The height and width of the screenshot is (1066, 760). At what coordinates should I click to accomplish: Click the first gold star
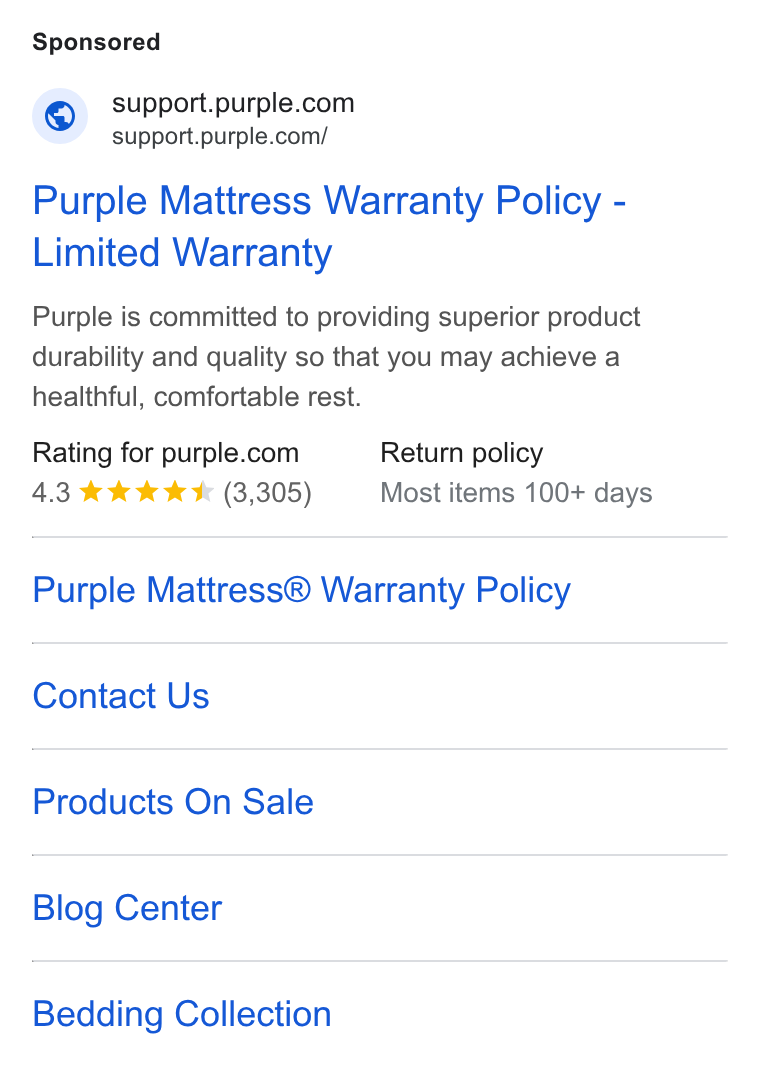tap(91, 492)
